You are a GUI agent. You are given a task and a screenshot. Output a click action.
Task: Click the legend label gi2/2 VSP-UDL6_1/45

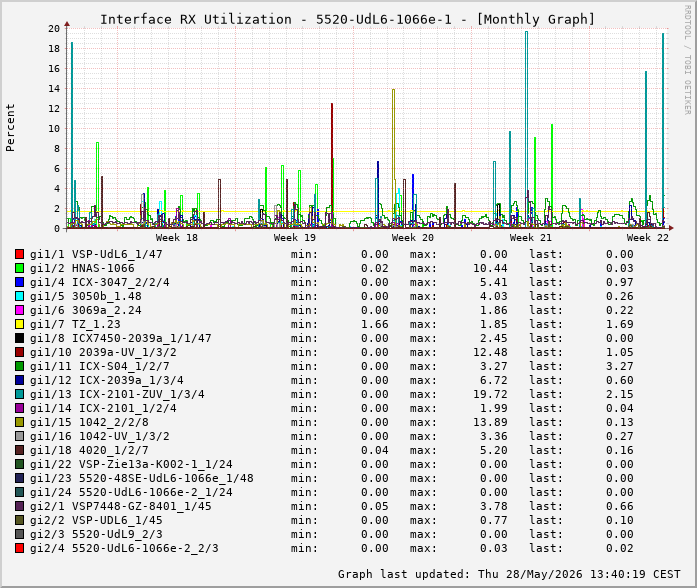click(96, 520)
